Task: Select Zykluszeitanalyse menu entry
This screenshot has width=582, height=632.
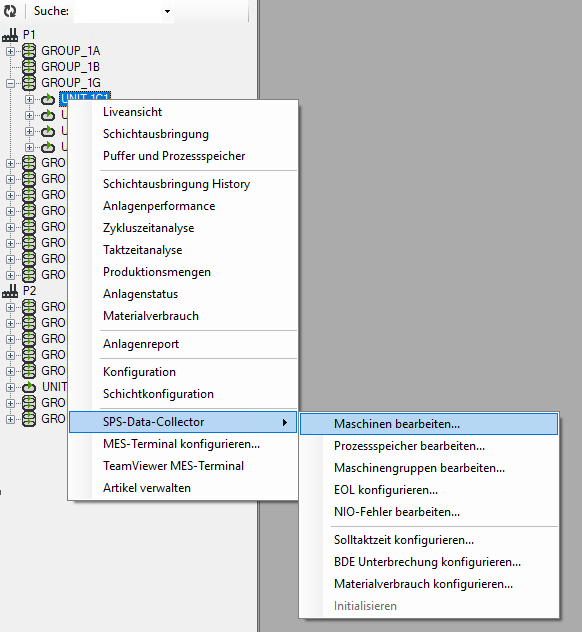Action: click(148, 228)
